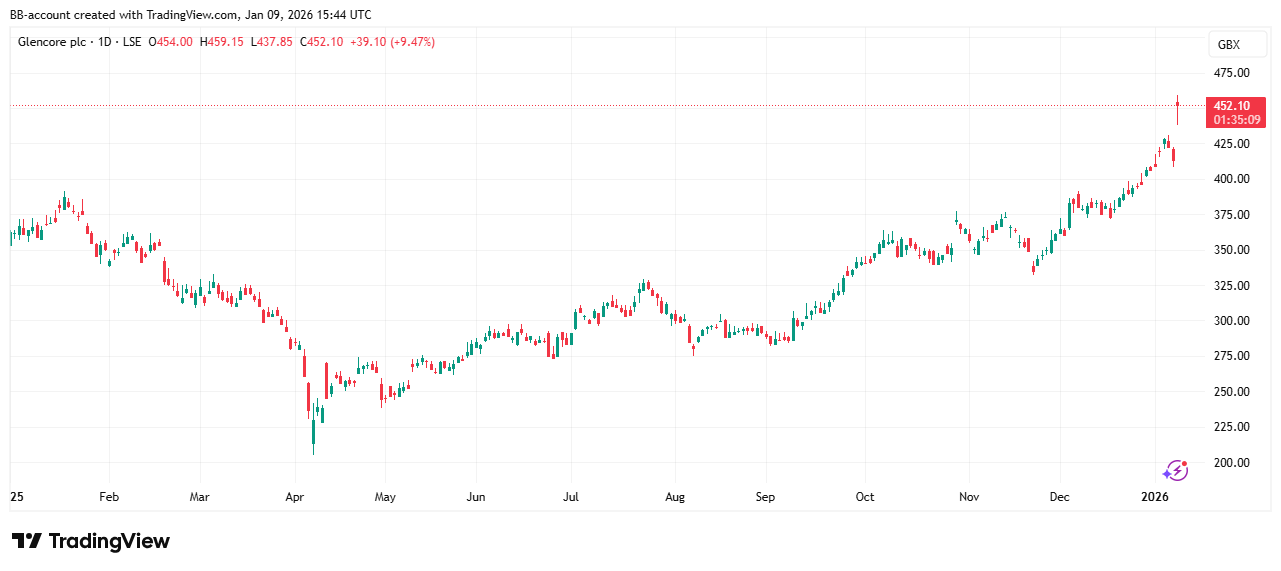Select the Apr label on time axis
The height and width of the screenshot is (571, 1281).
pos(294,496)
